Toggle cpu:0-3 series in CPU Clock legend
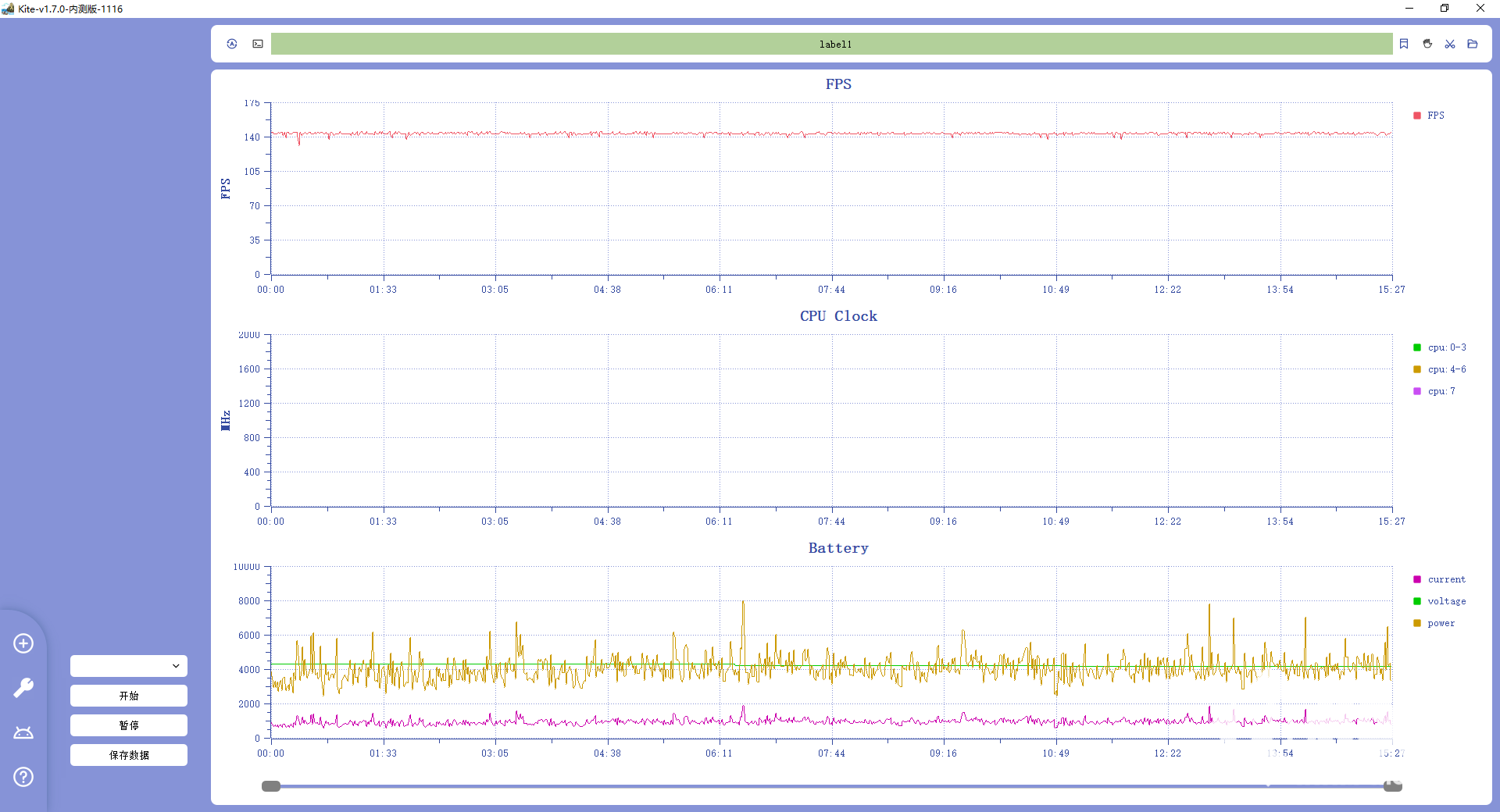 point(1440,347)
